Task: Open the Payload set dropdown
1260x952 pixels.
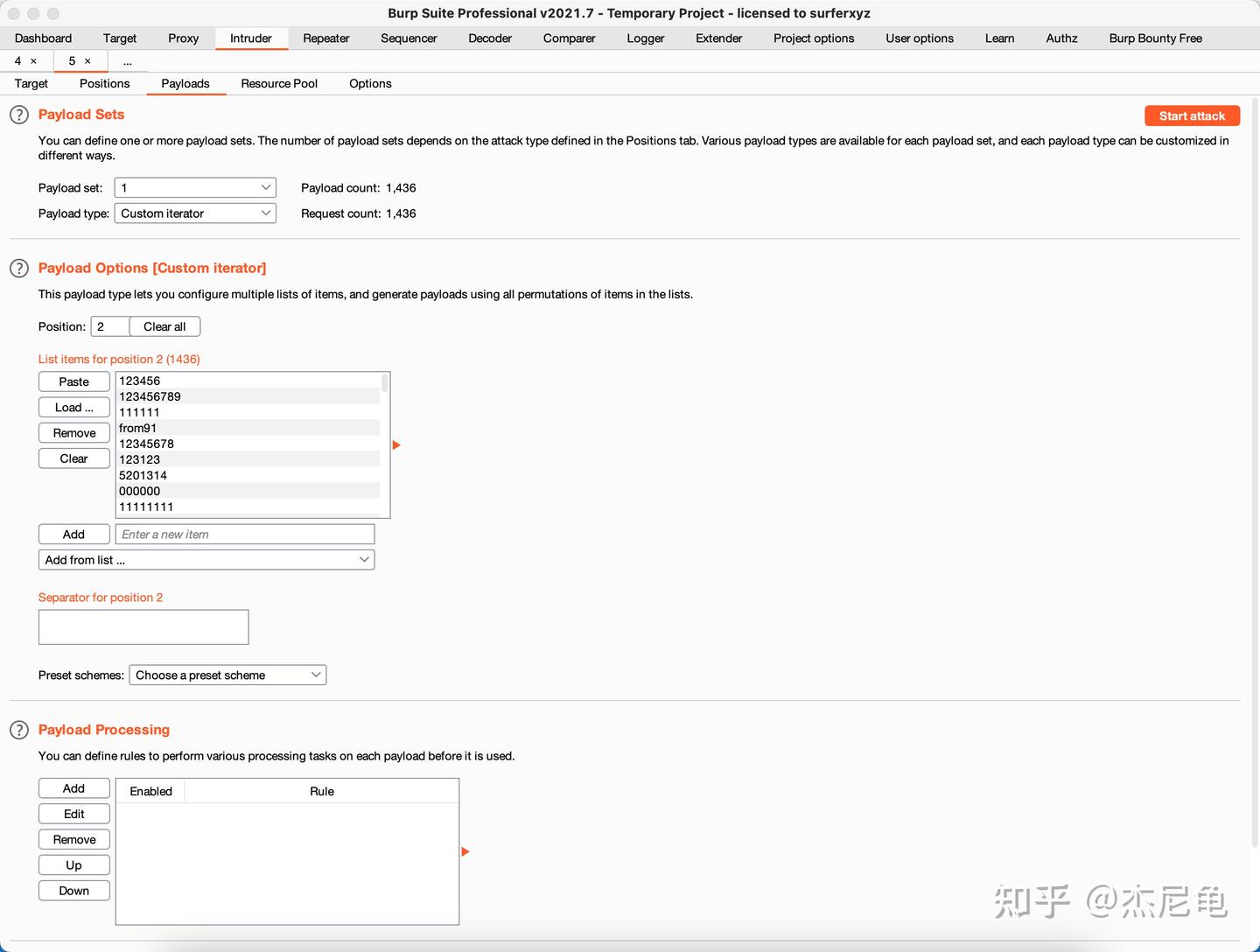Action: [x=195, y=188]
